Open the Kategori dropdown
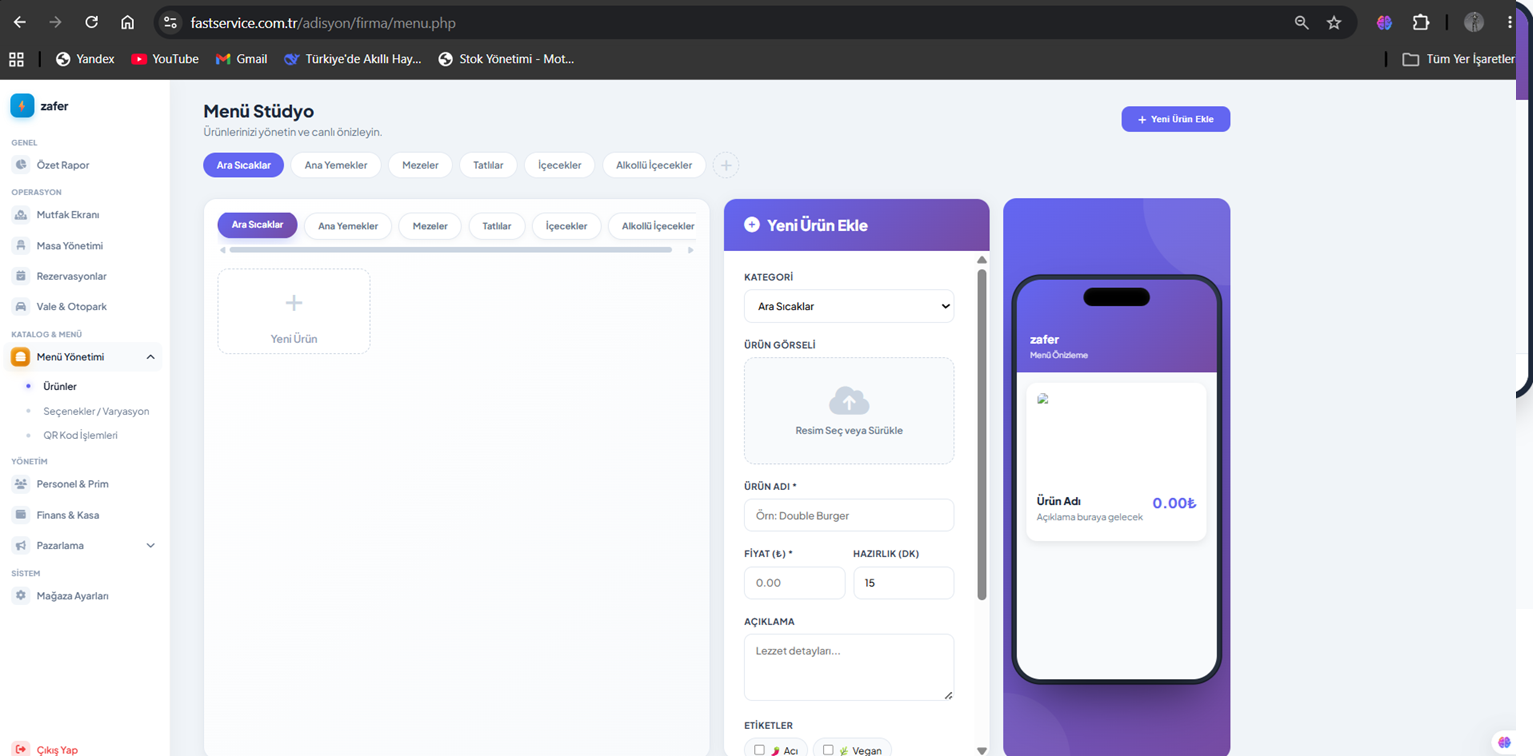Screen dimensions: 1533x756 point(849,307)
